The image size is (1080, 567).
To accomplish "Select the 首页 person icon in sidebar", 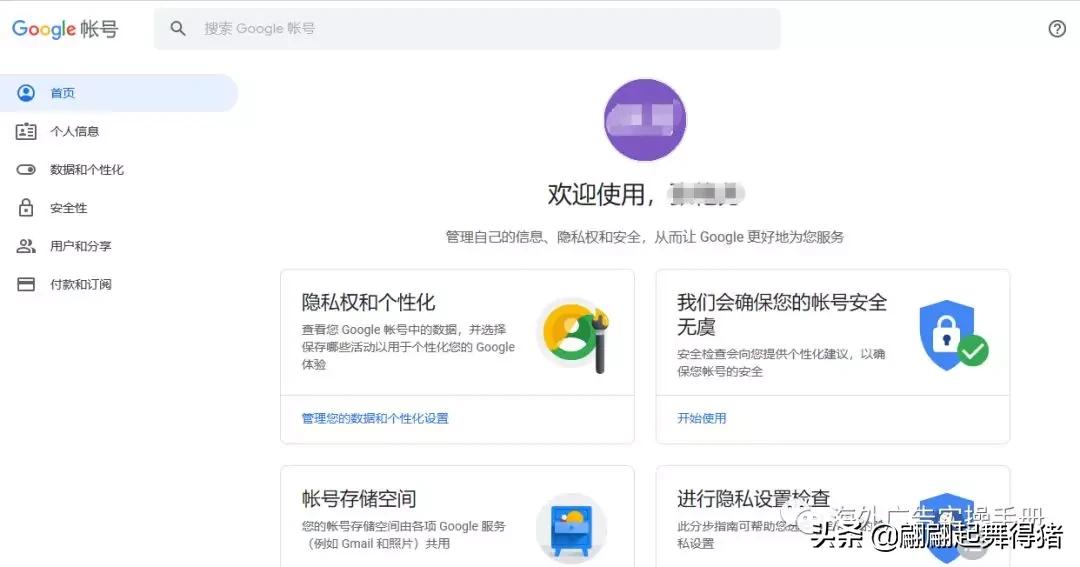I will point(26,93).
